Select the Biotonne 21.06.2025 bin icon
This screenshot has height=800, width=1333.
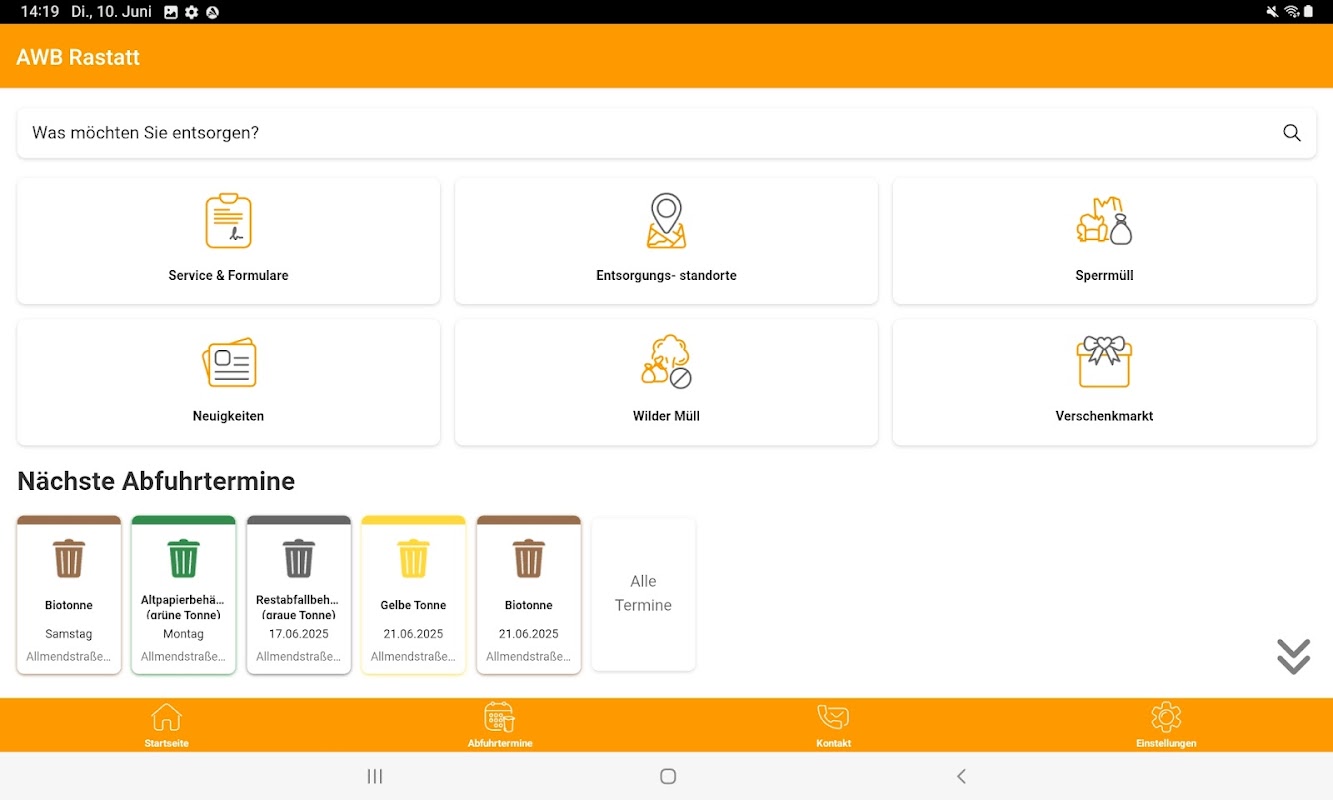click(529, 558)
